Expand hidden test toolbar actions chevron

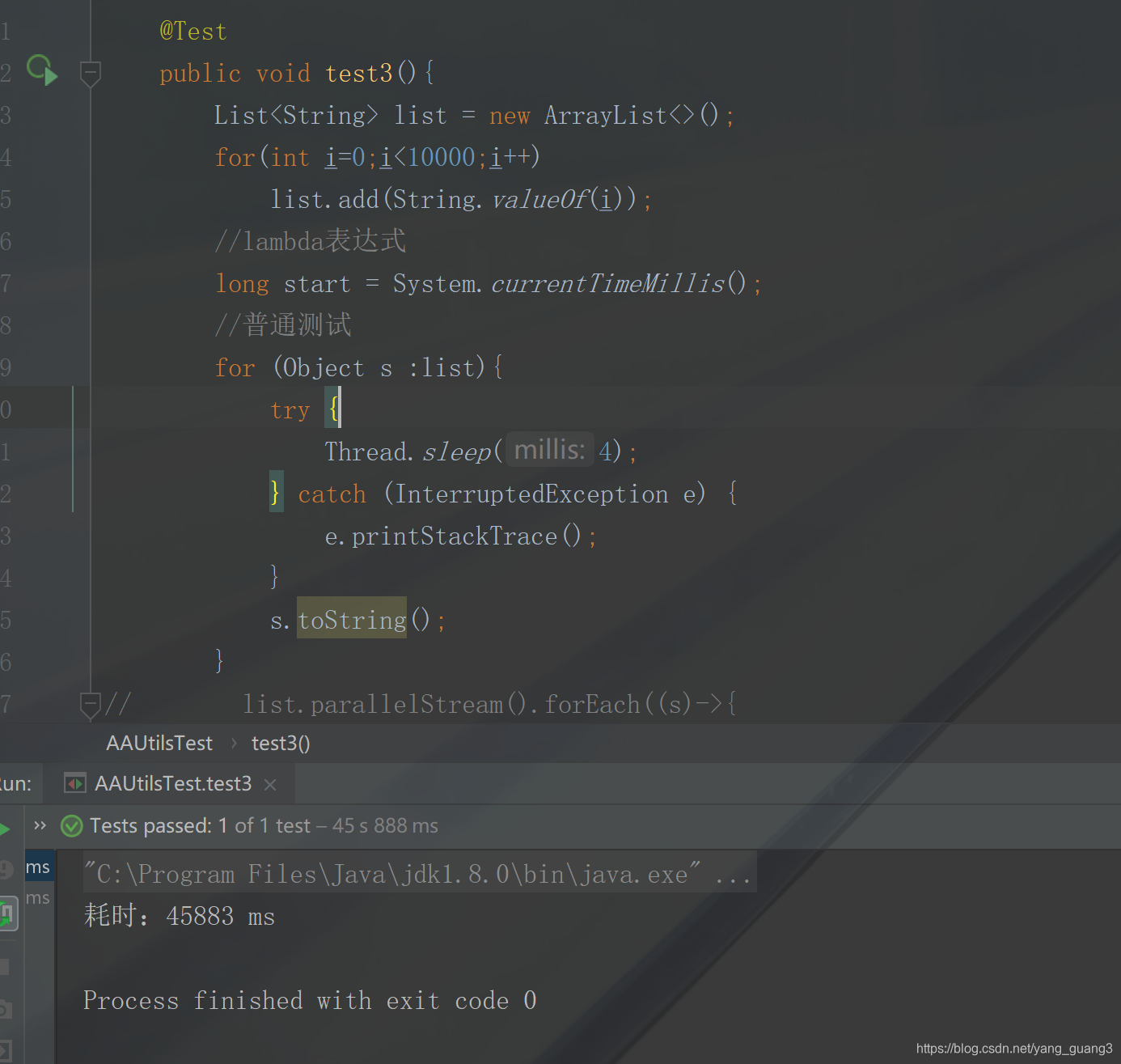[x=40, y=825]
